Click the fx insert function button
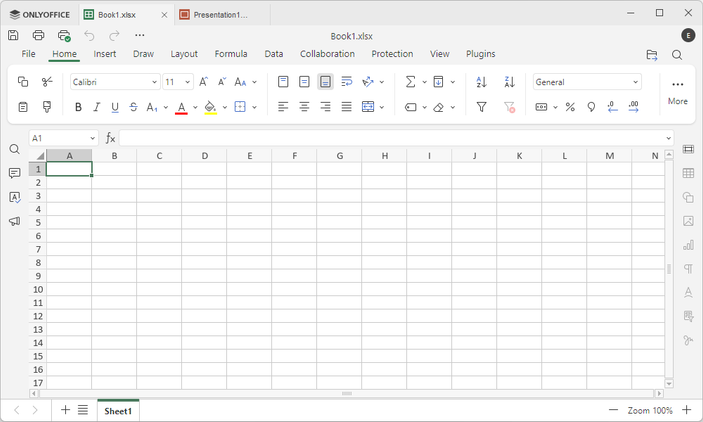The height and width of the screenshot is (422, 703). (110, 138)
